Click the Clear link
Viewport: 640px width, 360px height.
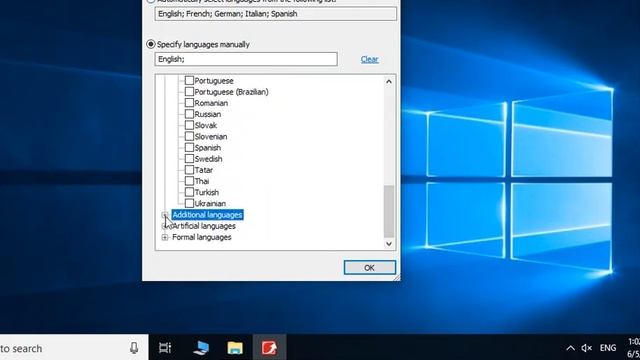tap(369, 59)
